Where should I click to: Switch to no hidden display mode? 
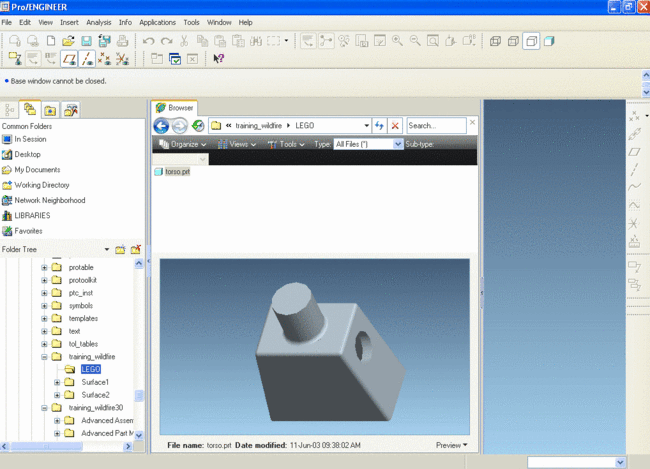pos(531,41)
